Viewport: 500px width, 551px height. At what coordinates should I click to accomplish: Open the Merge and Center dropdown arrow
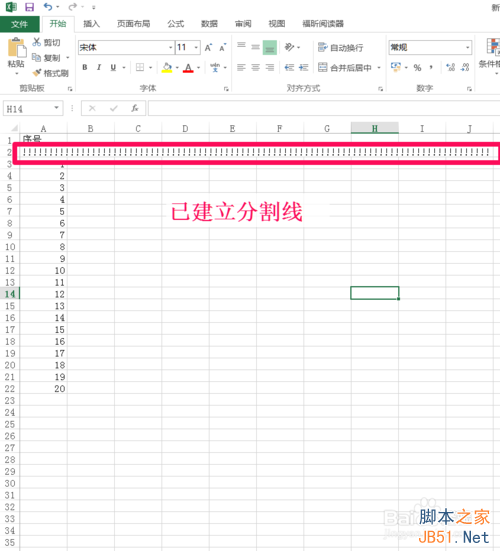pos(379,67)
